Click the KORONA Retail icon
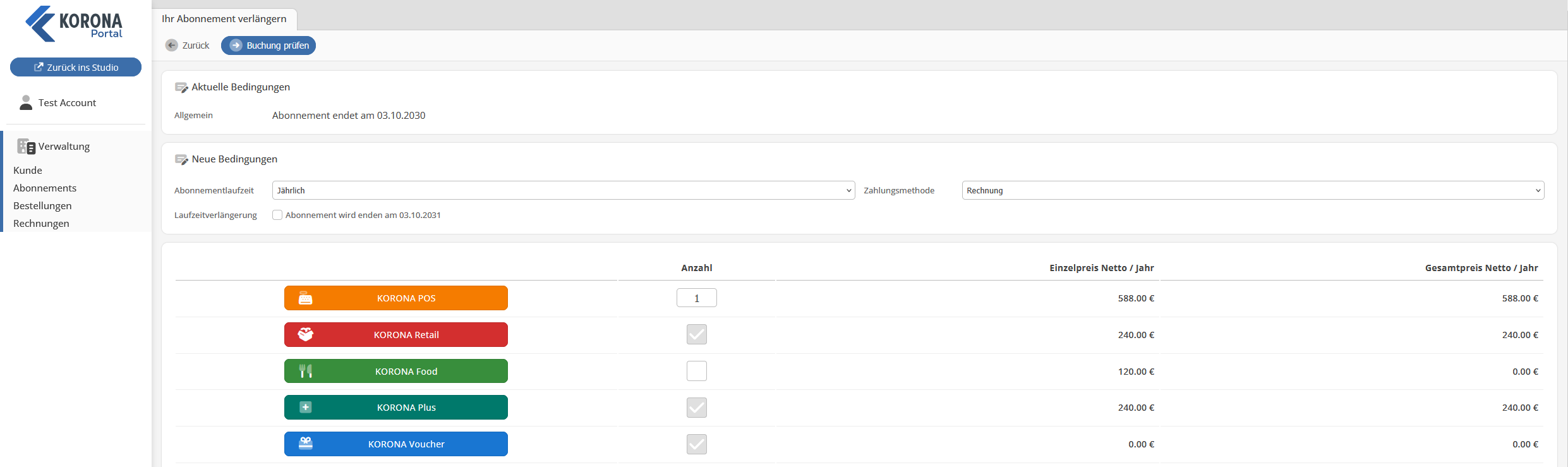Screen dimensions: 1568x467 (x=305, y=334)
